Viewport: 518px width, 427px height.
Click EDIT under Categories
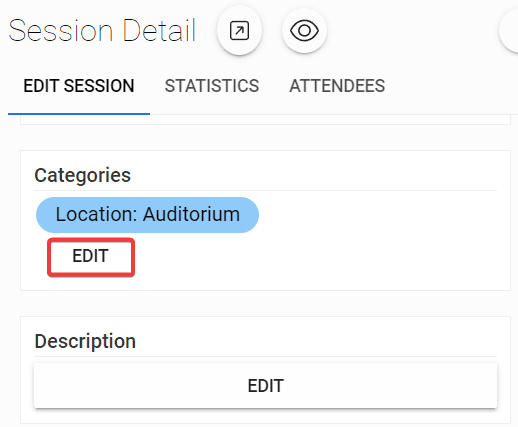(91, 257)
